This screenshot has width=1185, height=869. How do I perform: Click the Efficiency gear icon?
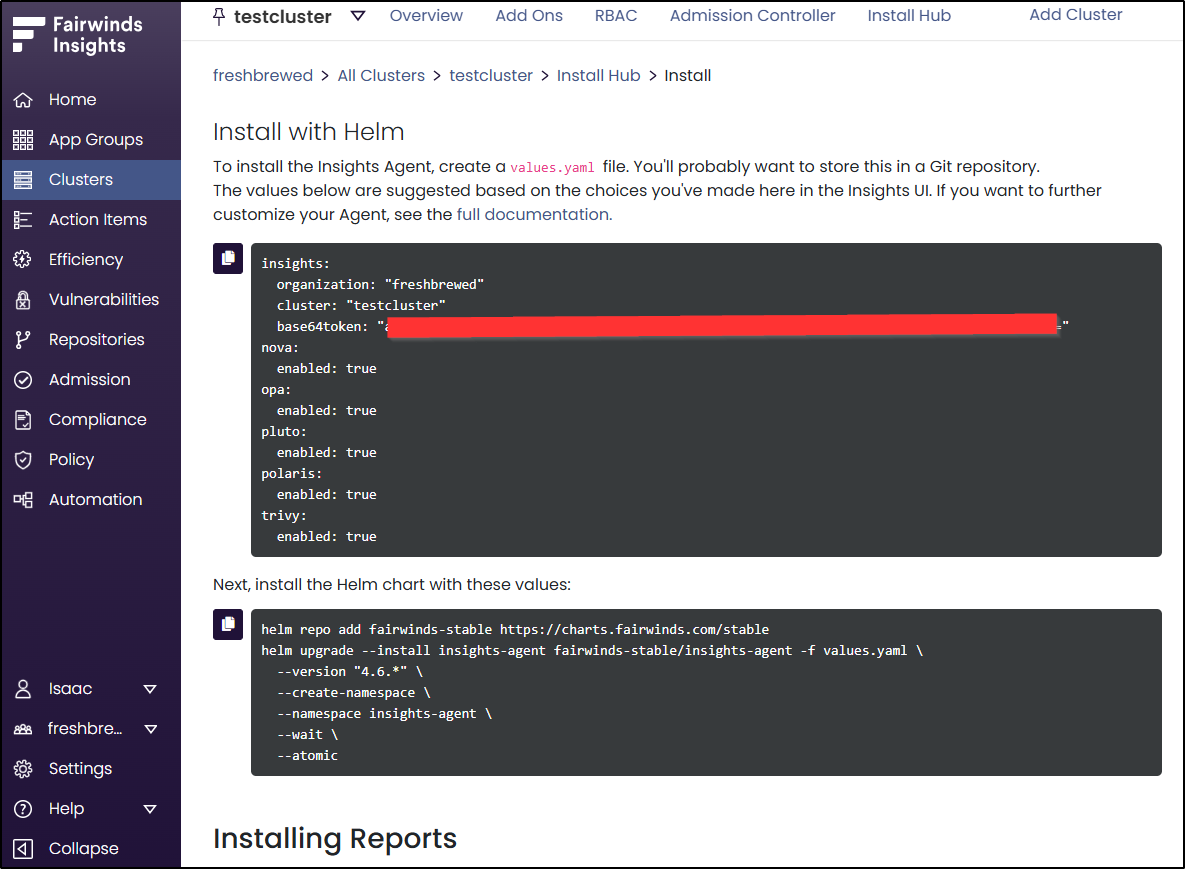[23, 260]
